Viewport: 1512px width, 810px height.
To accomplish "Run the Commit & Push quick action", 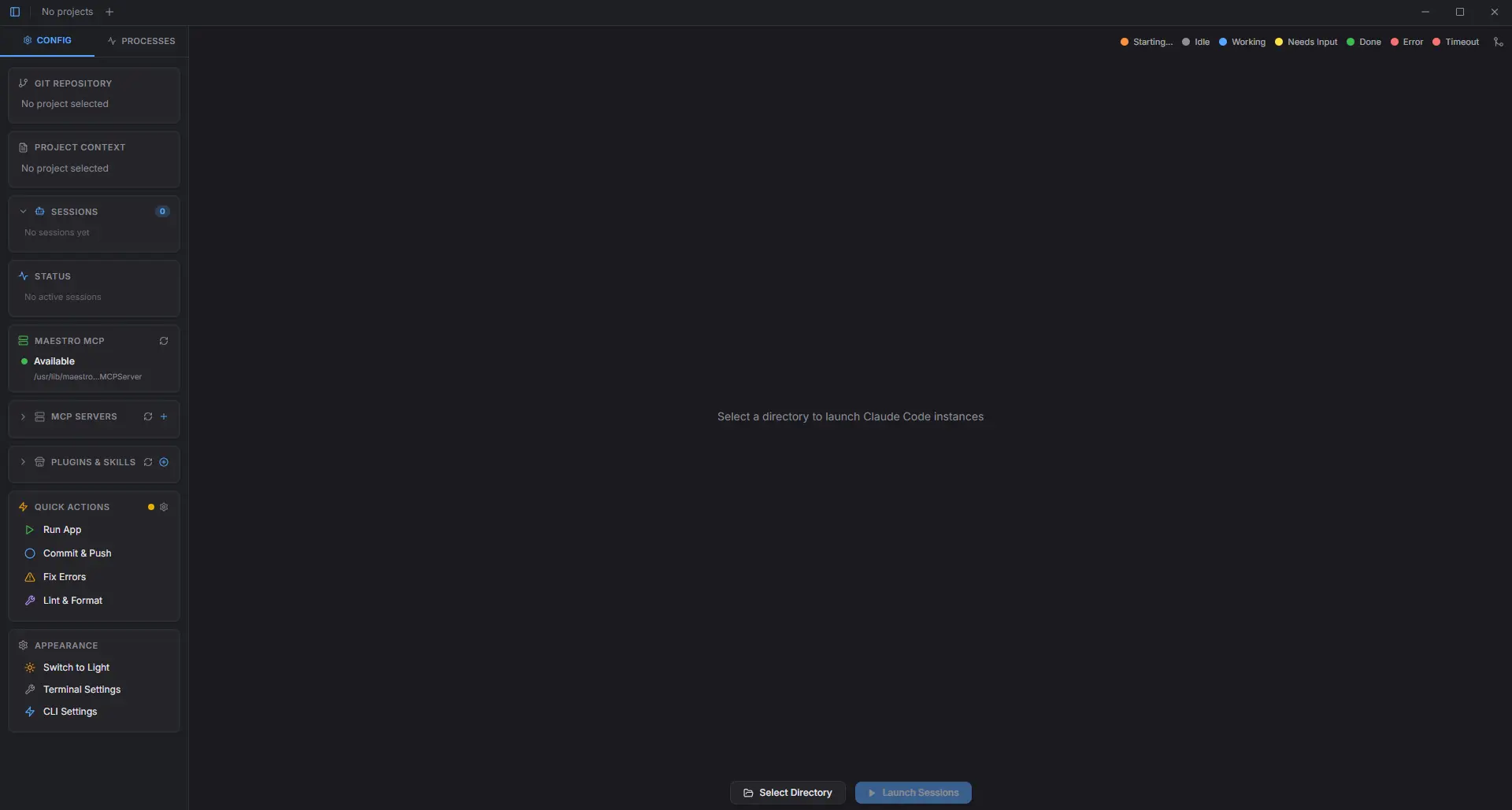I will pos(77,553).
